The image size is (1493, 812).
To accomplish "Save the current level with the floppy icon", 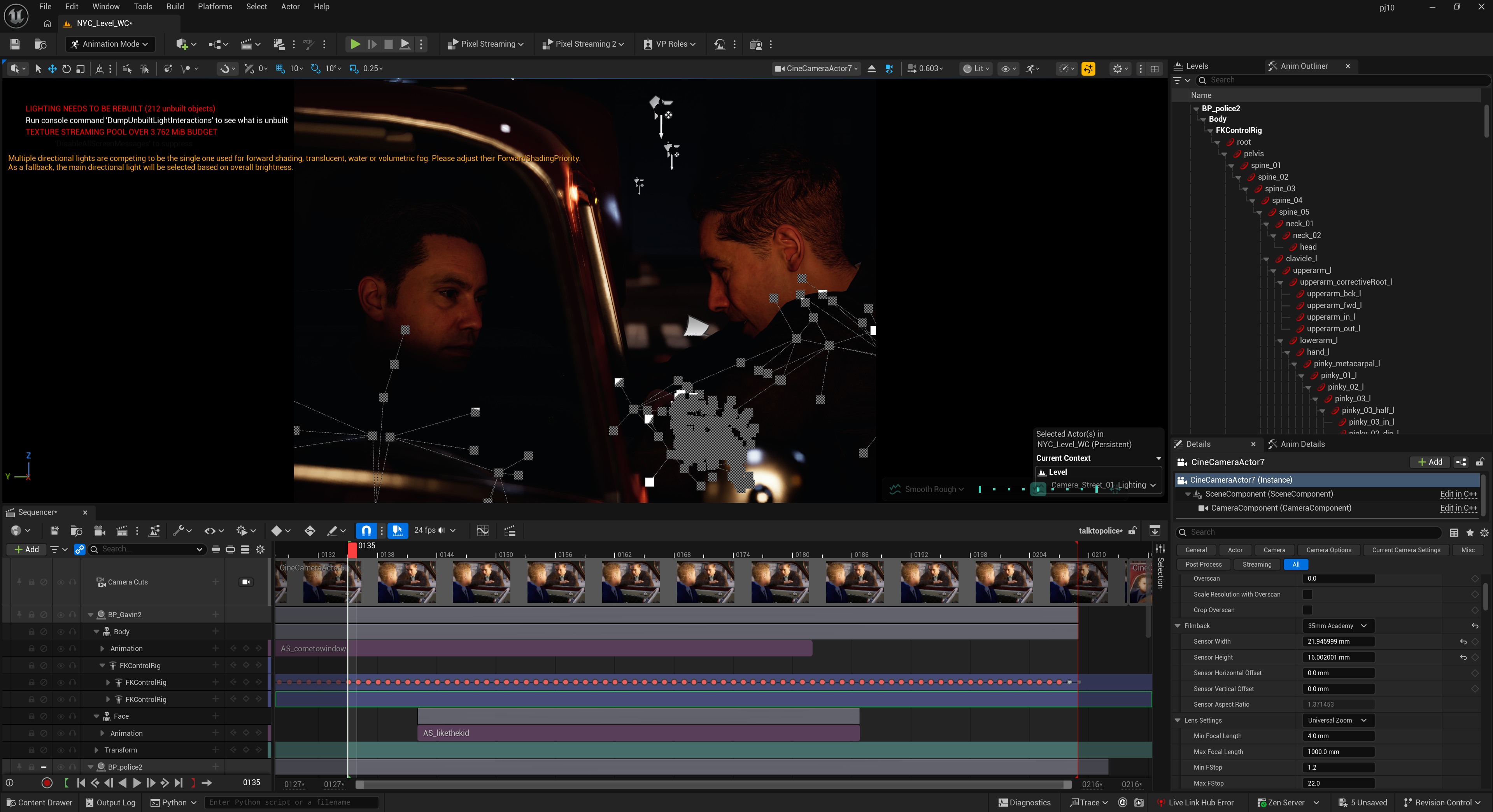I will (x=15, y=44).
